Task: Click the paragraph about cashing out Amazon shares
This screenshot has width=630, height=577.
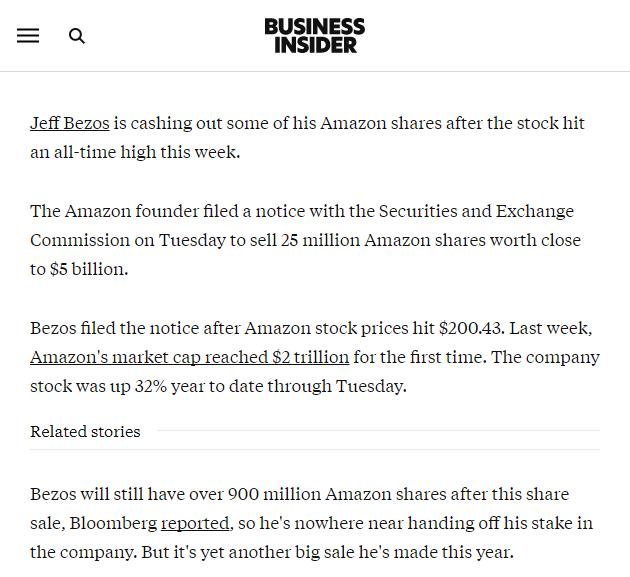Action: [x=307, y=137]
